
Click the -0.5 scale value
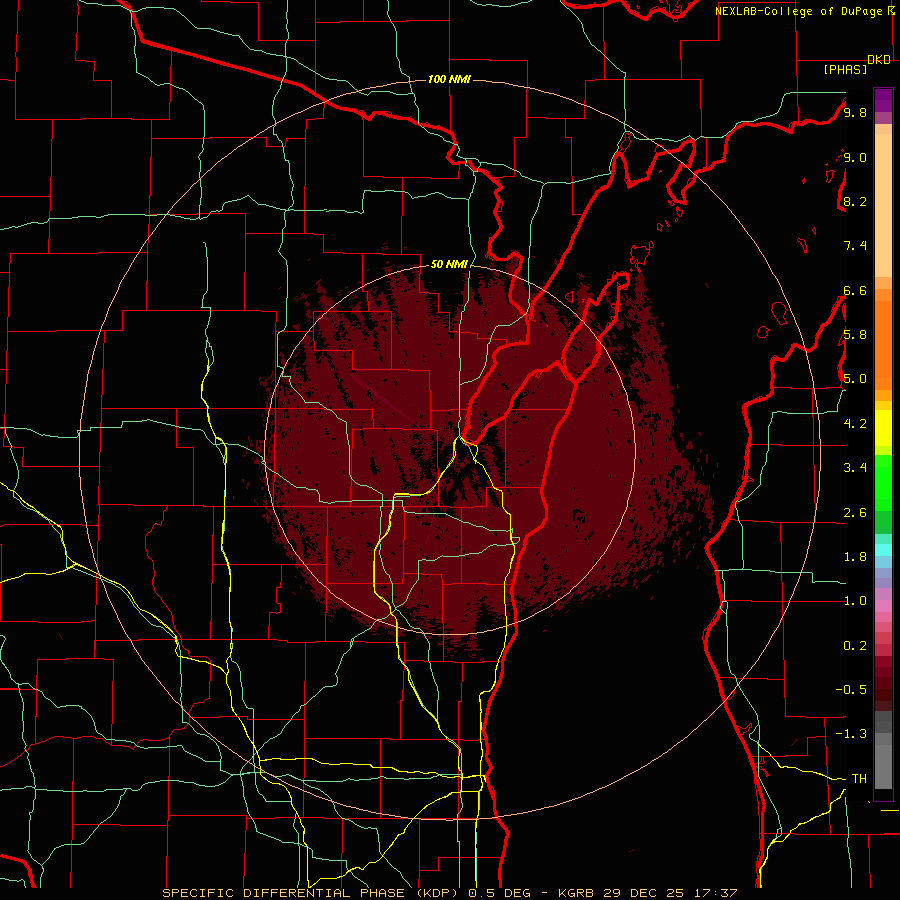pos(851,689)
